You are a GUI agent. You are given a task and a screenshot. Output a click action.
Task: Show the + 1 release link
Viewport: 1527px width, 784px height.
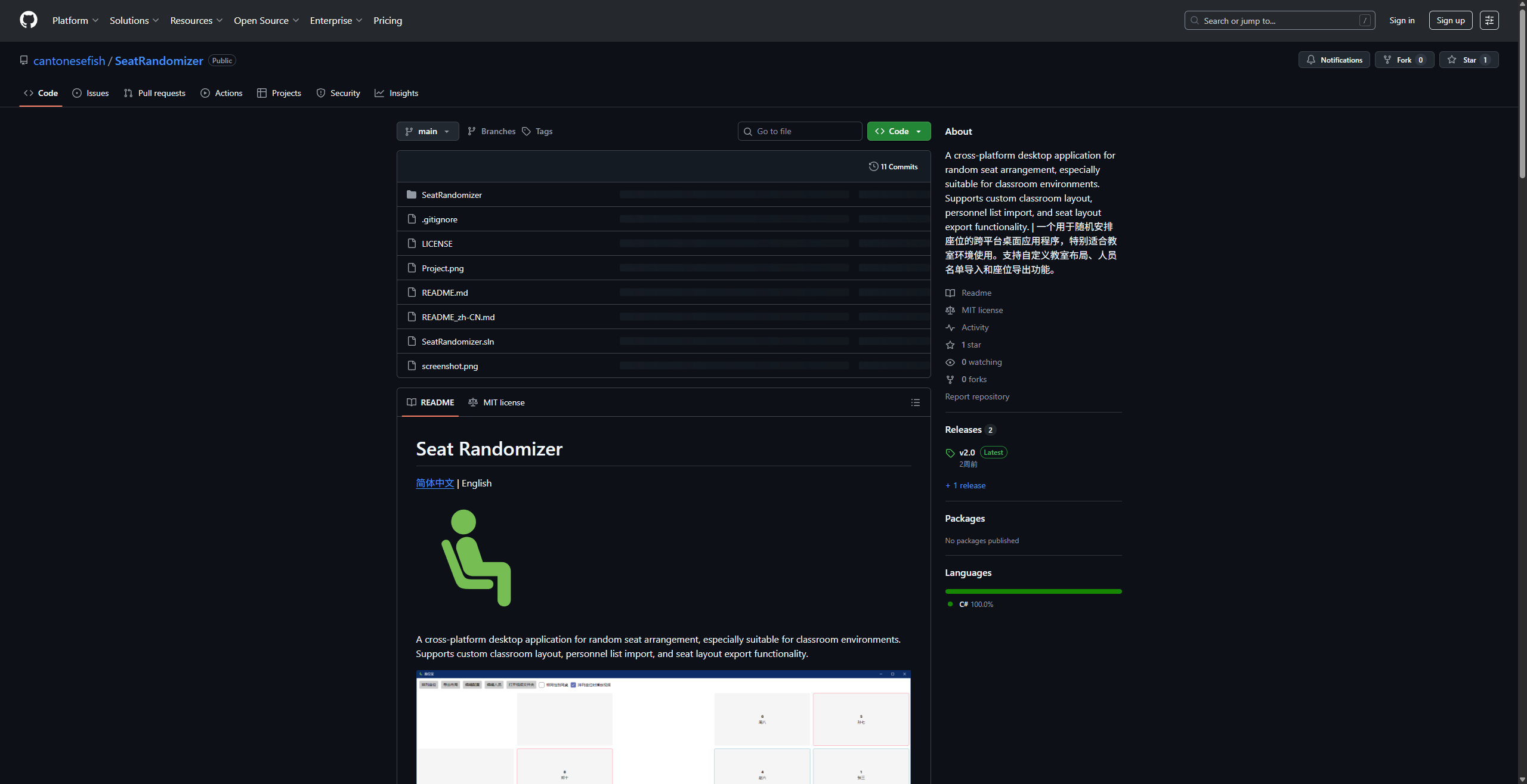pyautogui.click(x=965, y=485)
